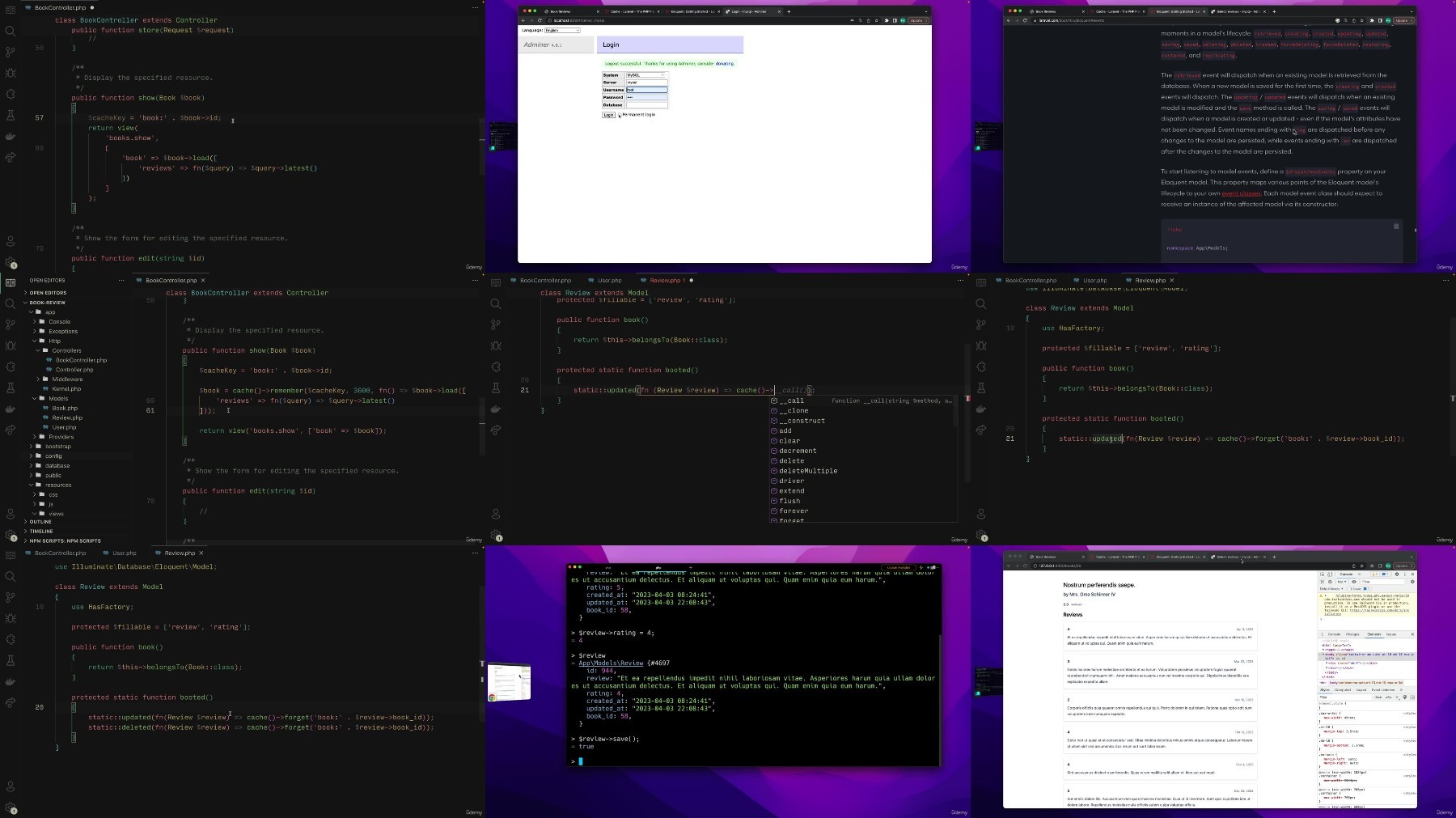Screen dimensions: 1456x818
Task: Open Testing flask icon in editor with Explorer sidebar
Action: point(10,388)
